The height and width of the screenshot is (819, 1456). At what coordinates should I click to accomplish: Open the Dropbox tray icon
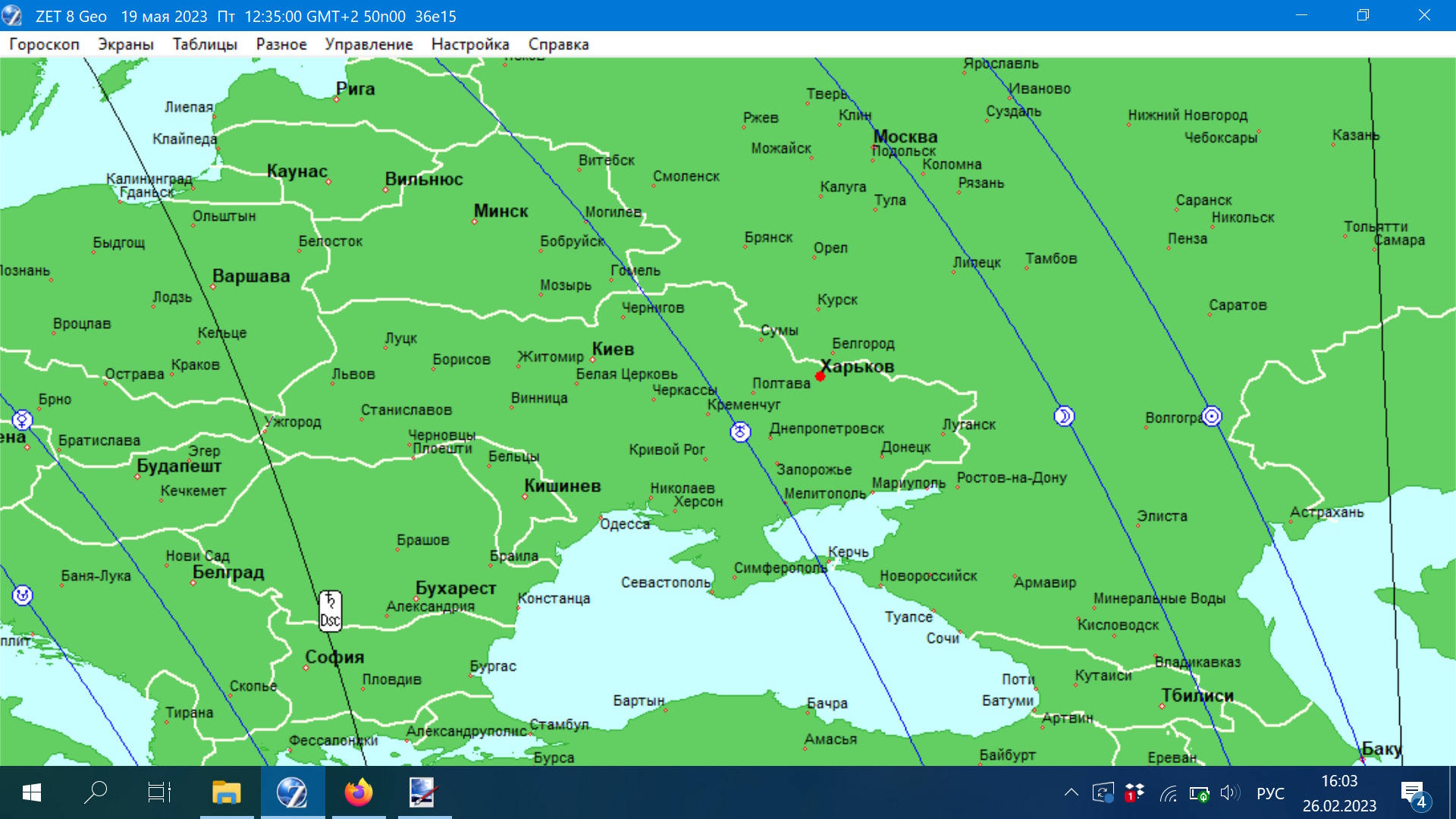pyautogui.click(x=1134, y=793)
